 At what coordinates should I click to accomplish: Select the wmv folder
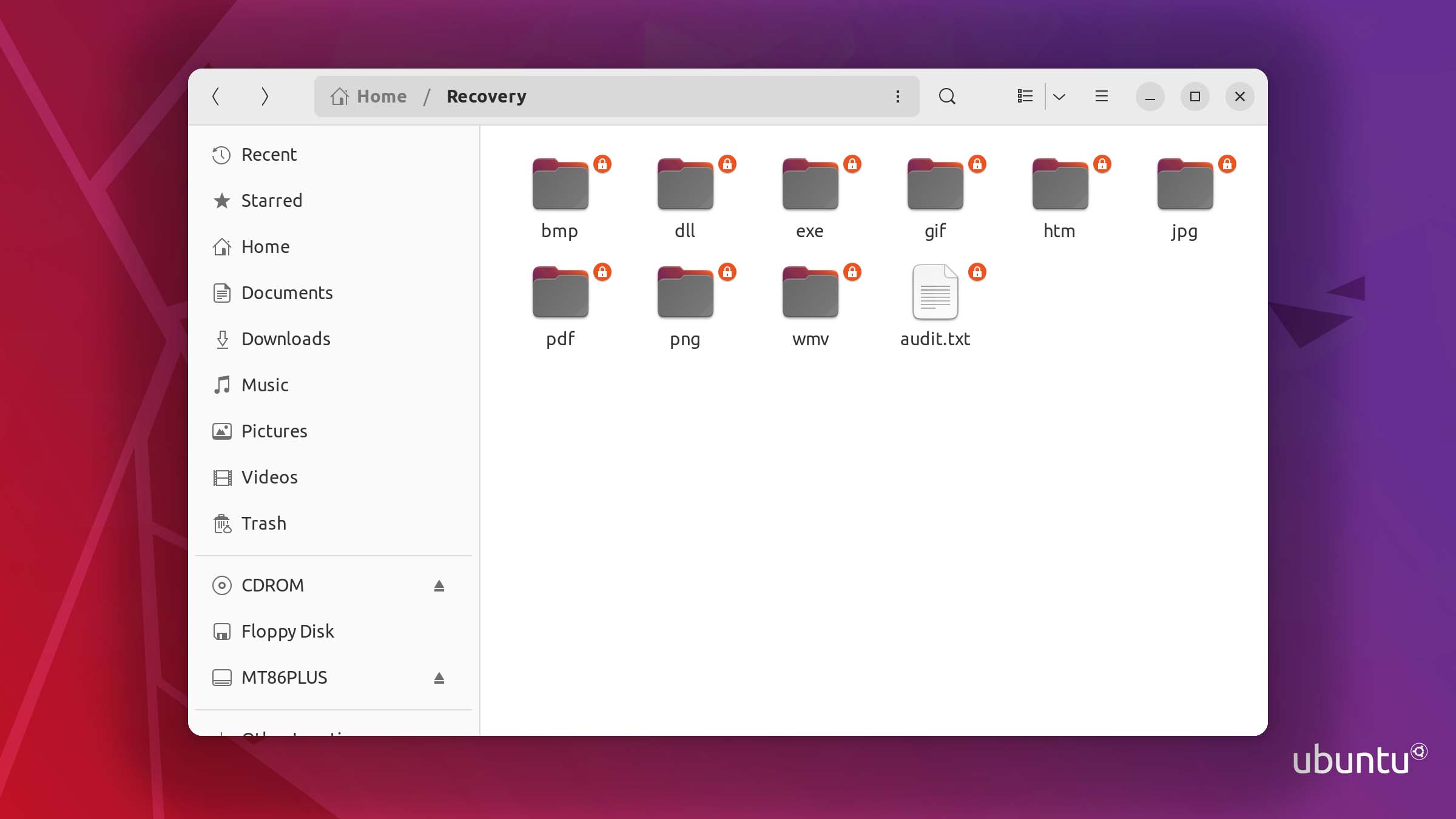(x=810, y=306)
